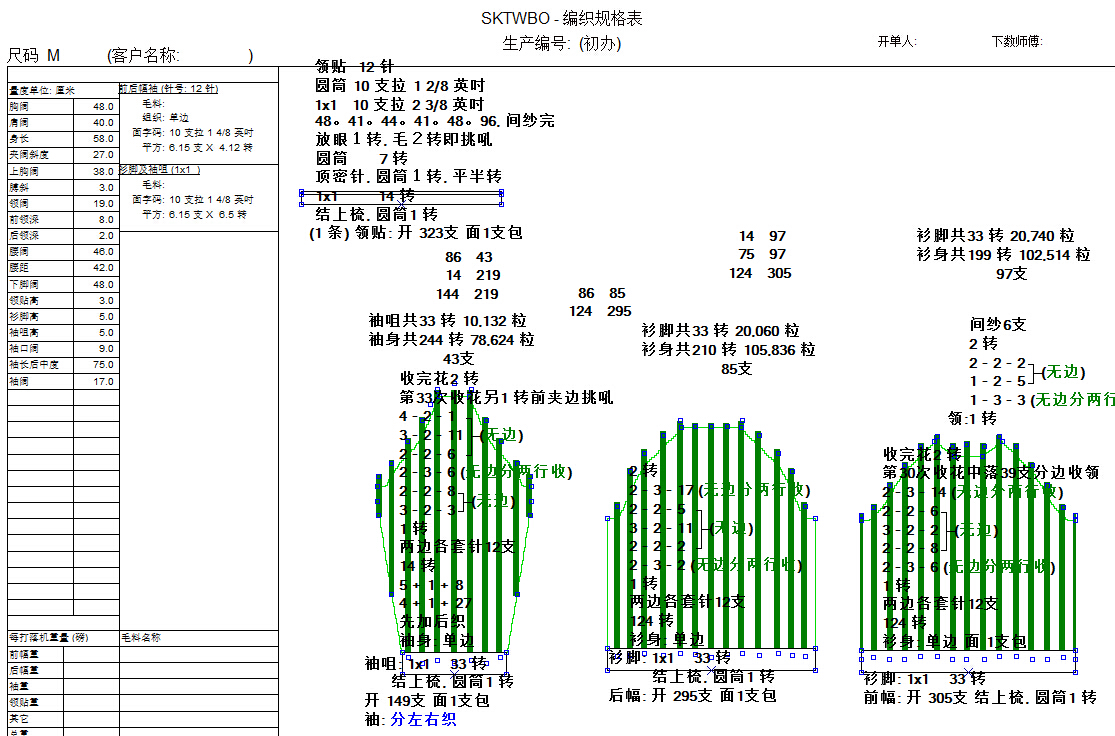Click "第33次收花另1 转前夹边挑吼"

[x=506, y=398]
